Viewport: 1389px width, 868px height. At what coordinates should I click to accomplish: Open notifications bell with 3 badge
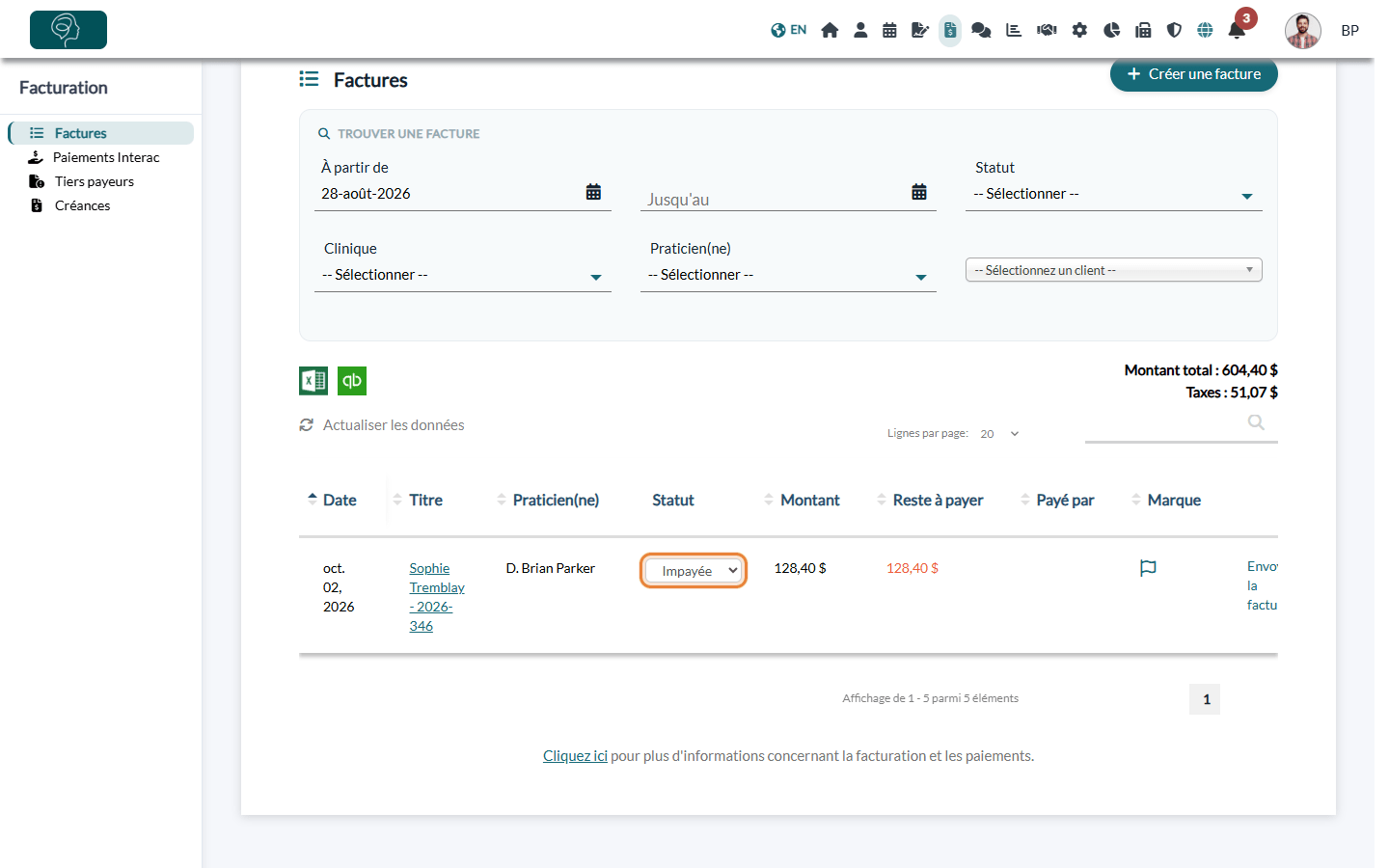[1238, 30]
